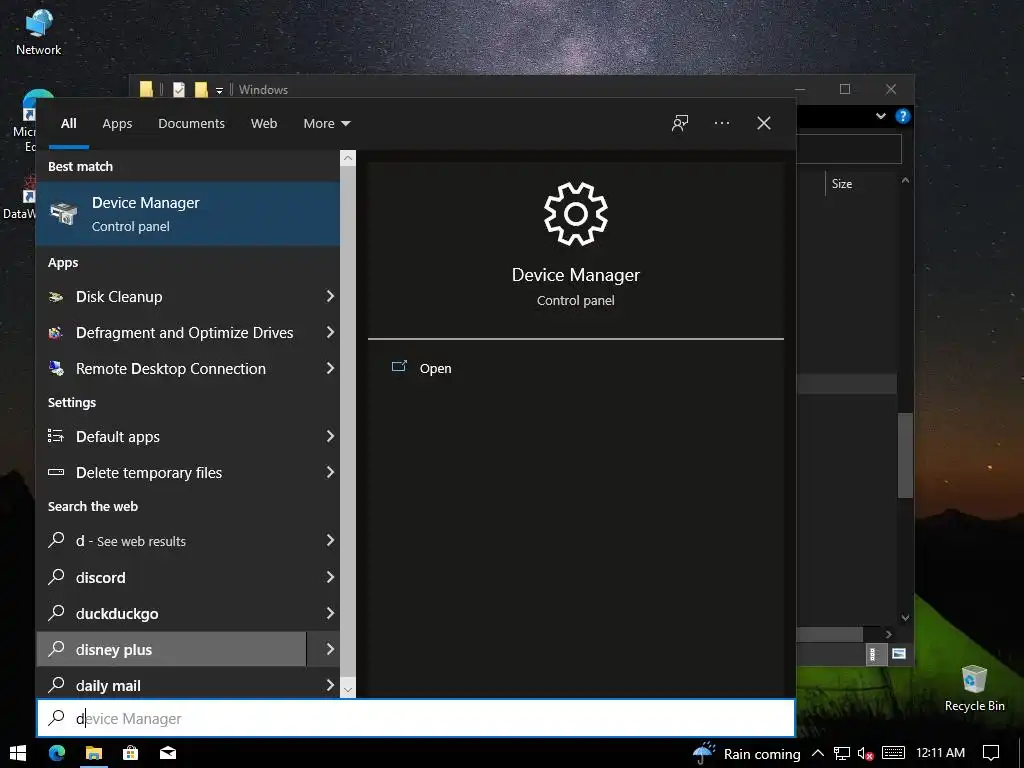The width and height of the screenshot is (1024, 768).
Task: Expand Remote Desktop Connection arrow
Action: (330, 368)
